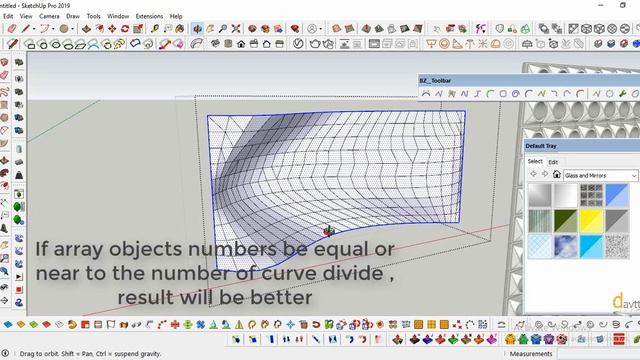Select the Eraser tool in top toolbar
This screenshot has height=360, width=640.
pyautogui.click(x=12, y=29)
